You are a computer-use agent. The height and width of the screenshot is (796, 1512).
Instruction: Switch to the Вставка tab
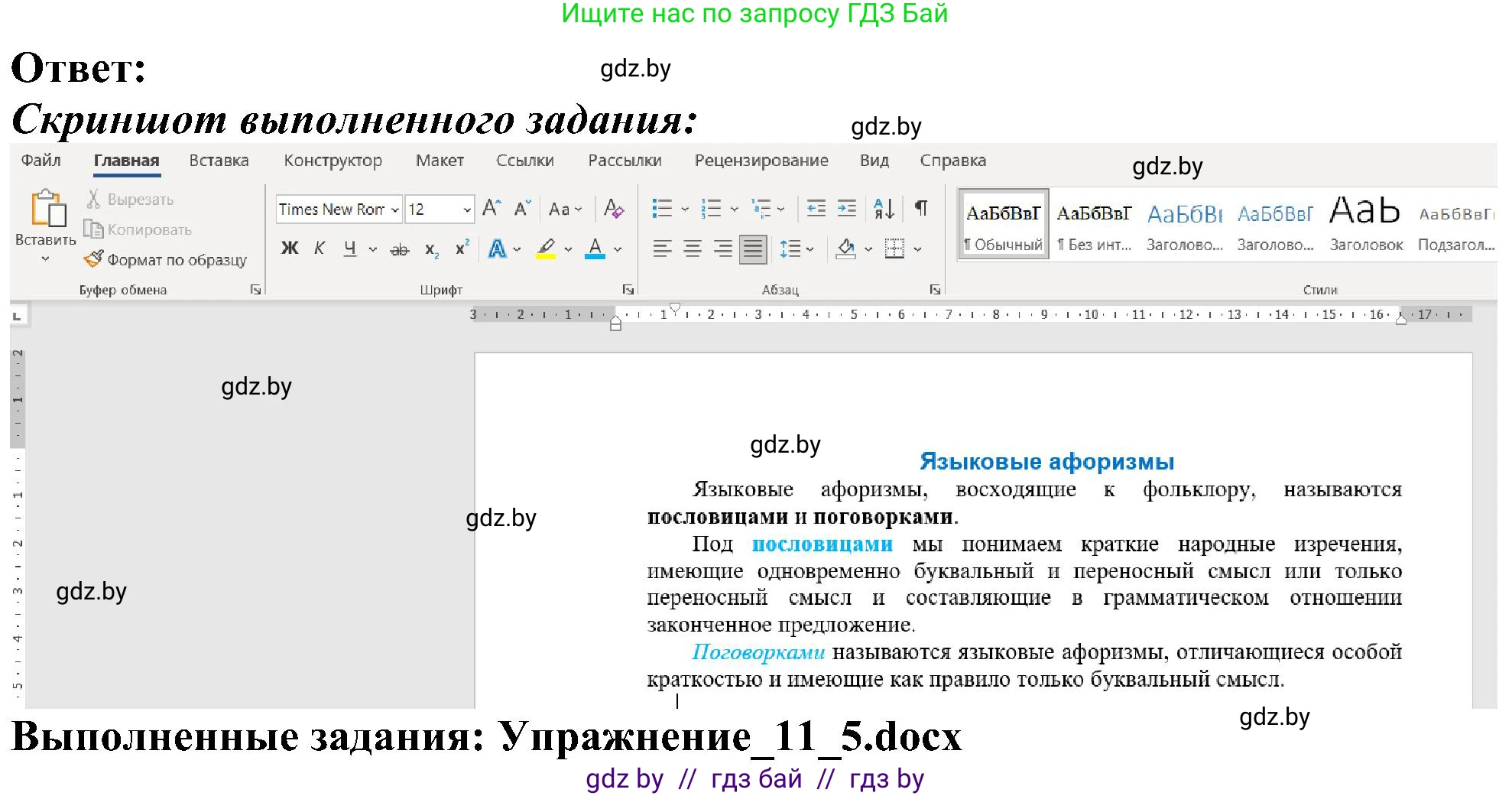click(219, 161)
